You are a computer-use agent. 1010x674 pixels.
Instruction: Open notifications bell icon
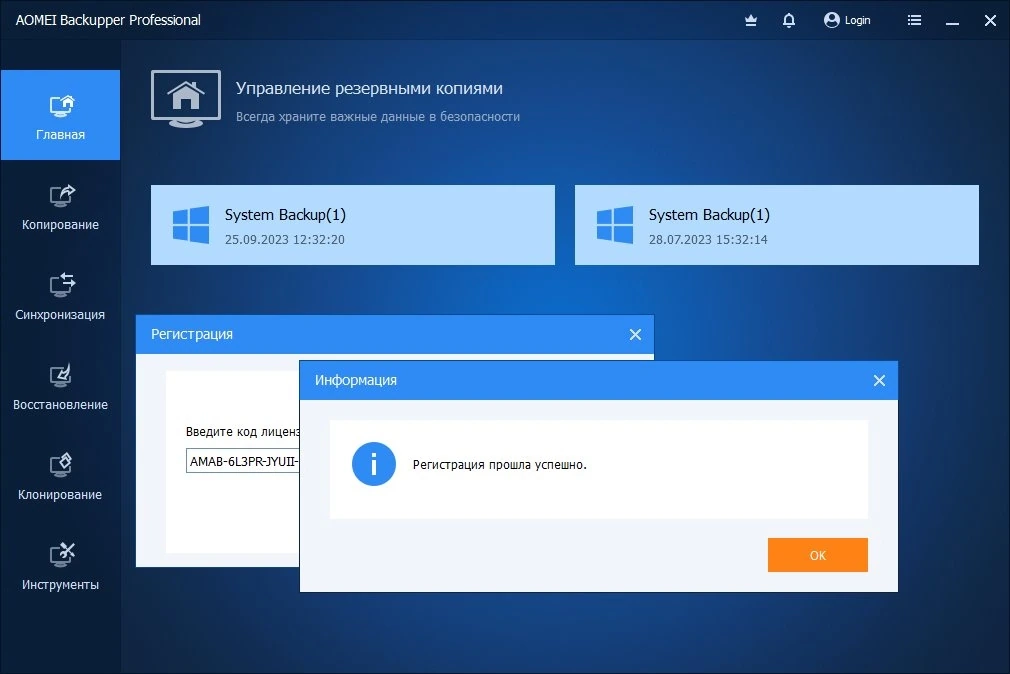[788, 21]
